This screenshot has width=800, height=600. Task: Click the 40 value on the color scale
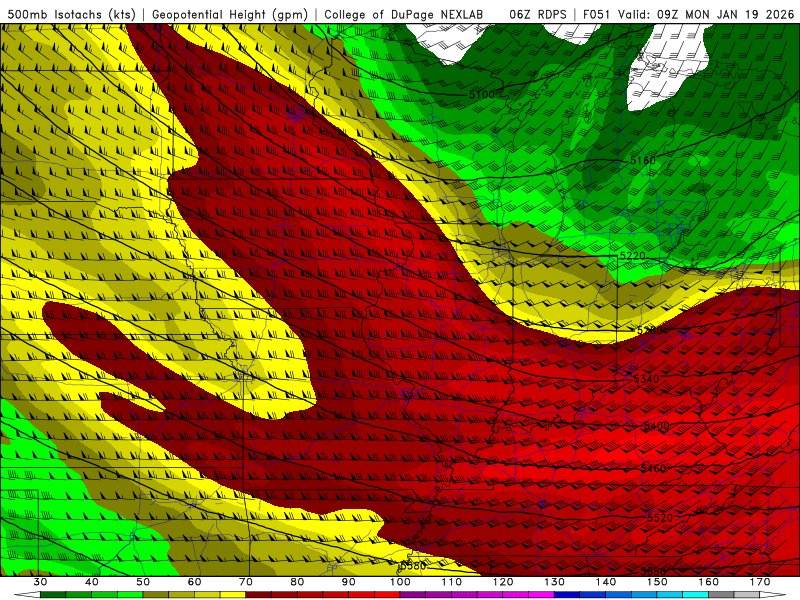tap(91, 582)
